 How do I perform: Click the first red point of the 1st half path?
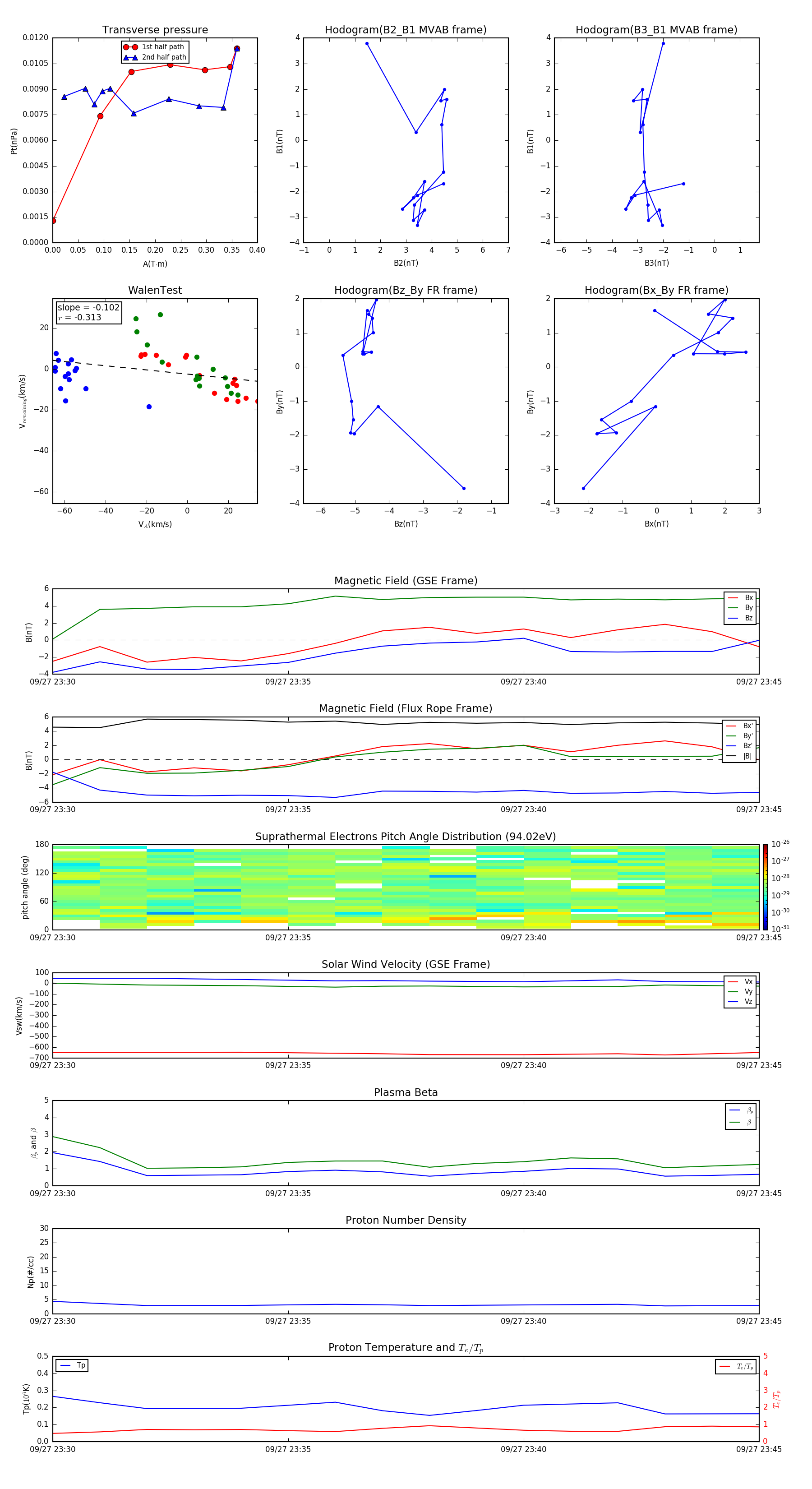click(x=53, y=221)
